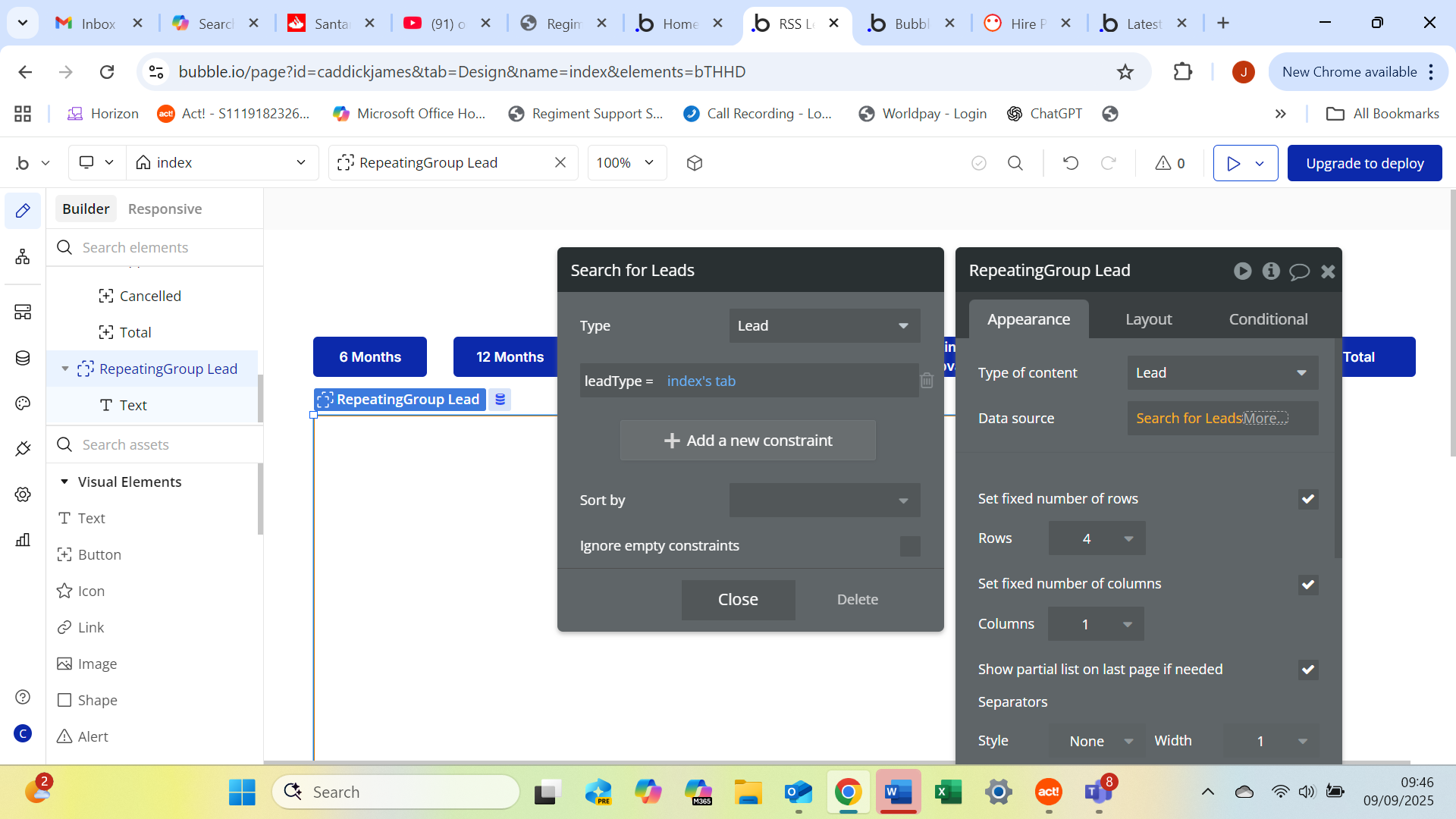Open the Plugins tab icon

coord(23,449)
